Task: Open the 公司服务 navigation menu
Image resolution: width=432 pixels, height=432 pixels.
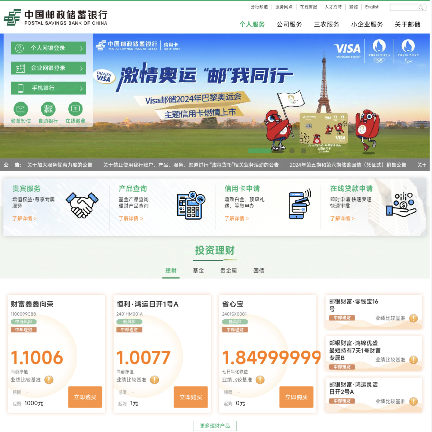Action: [x=289, y=24]
